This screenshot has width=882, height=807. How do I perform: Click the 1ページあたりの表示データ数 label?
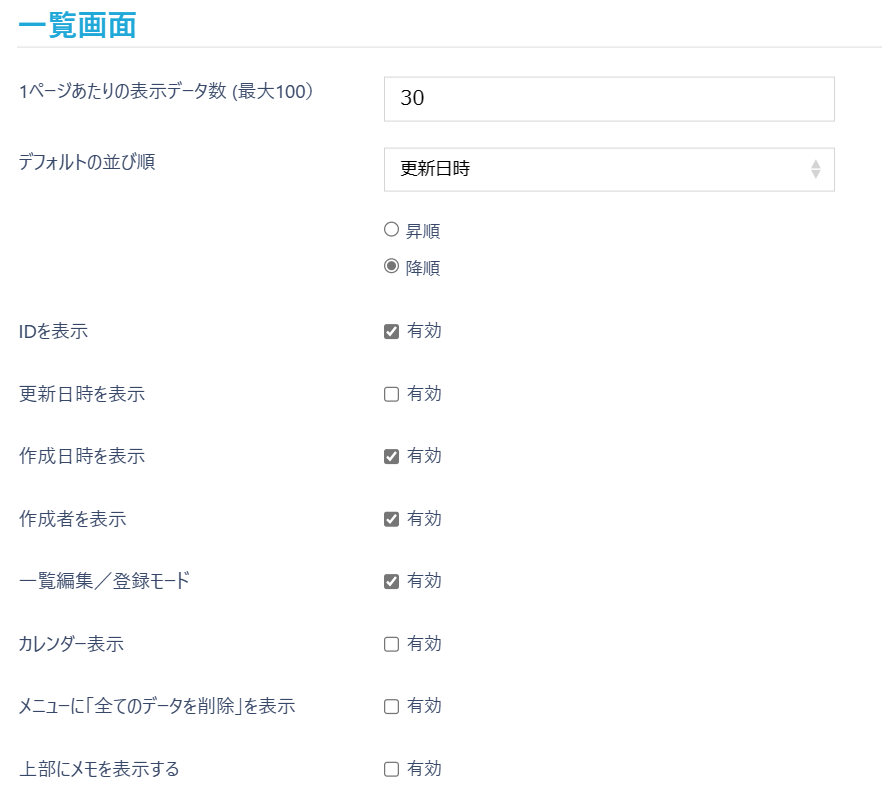167,91
